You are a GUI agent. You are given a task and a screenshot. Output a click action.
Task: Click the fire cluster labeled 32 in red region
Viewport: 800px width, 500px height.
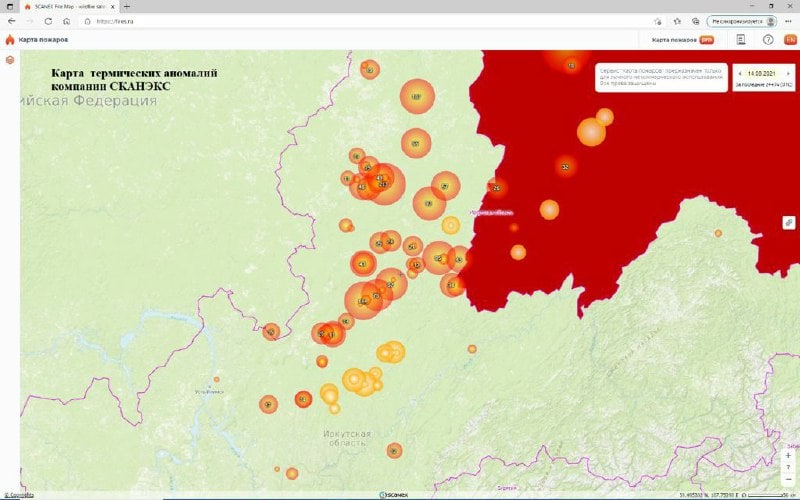[x=565, y=167]
